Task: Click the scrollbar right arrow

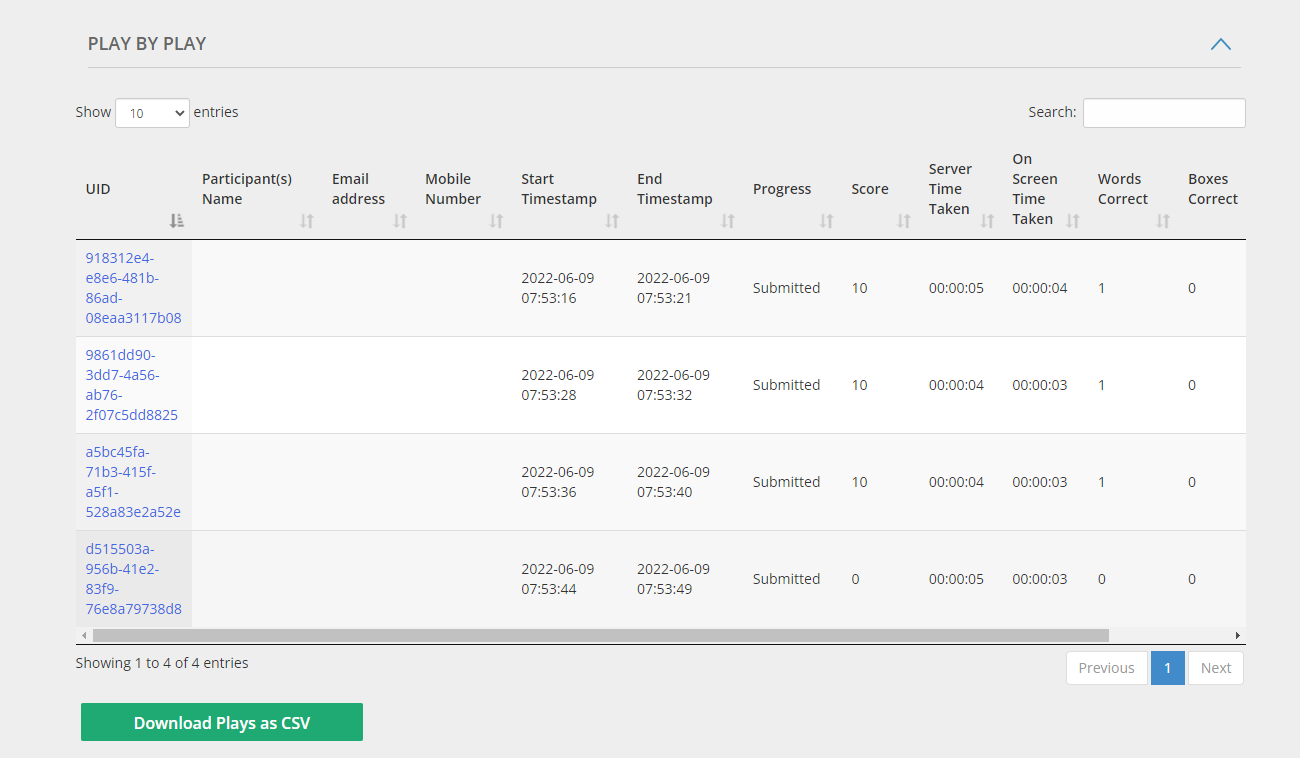Action: pyautogui.click(x=1238, y=635)
